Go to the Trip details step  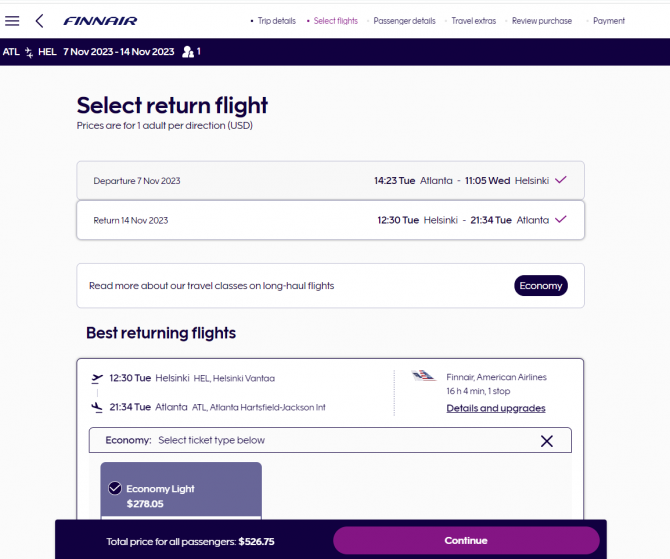[276, 21]
